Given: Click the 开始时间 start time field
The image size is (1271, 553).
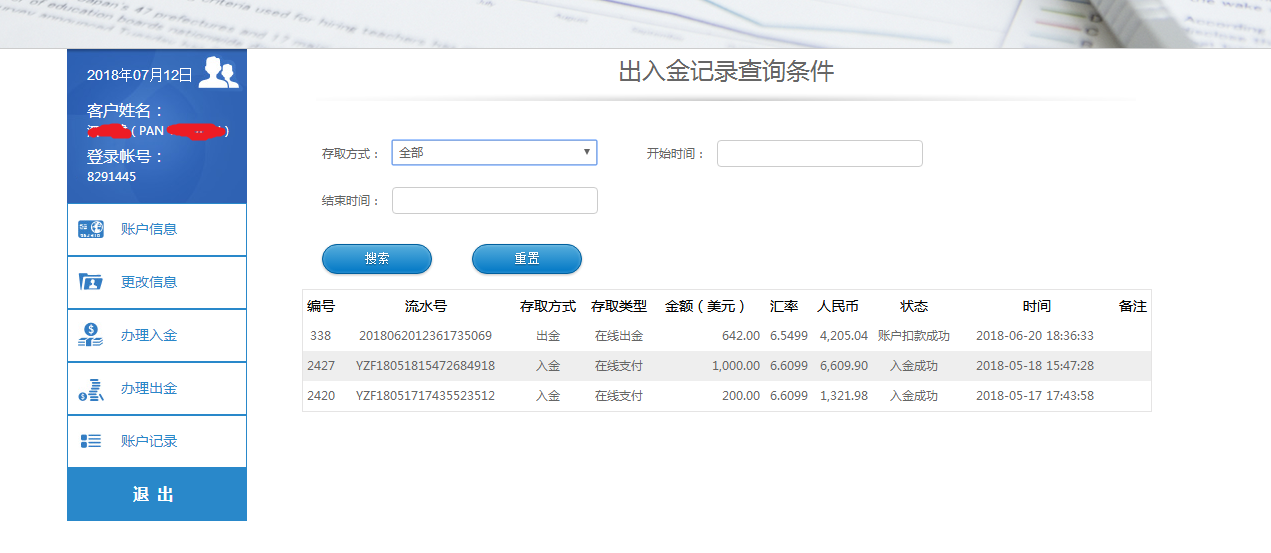Looking at the screenshot, I should tap(819, 153).
